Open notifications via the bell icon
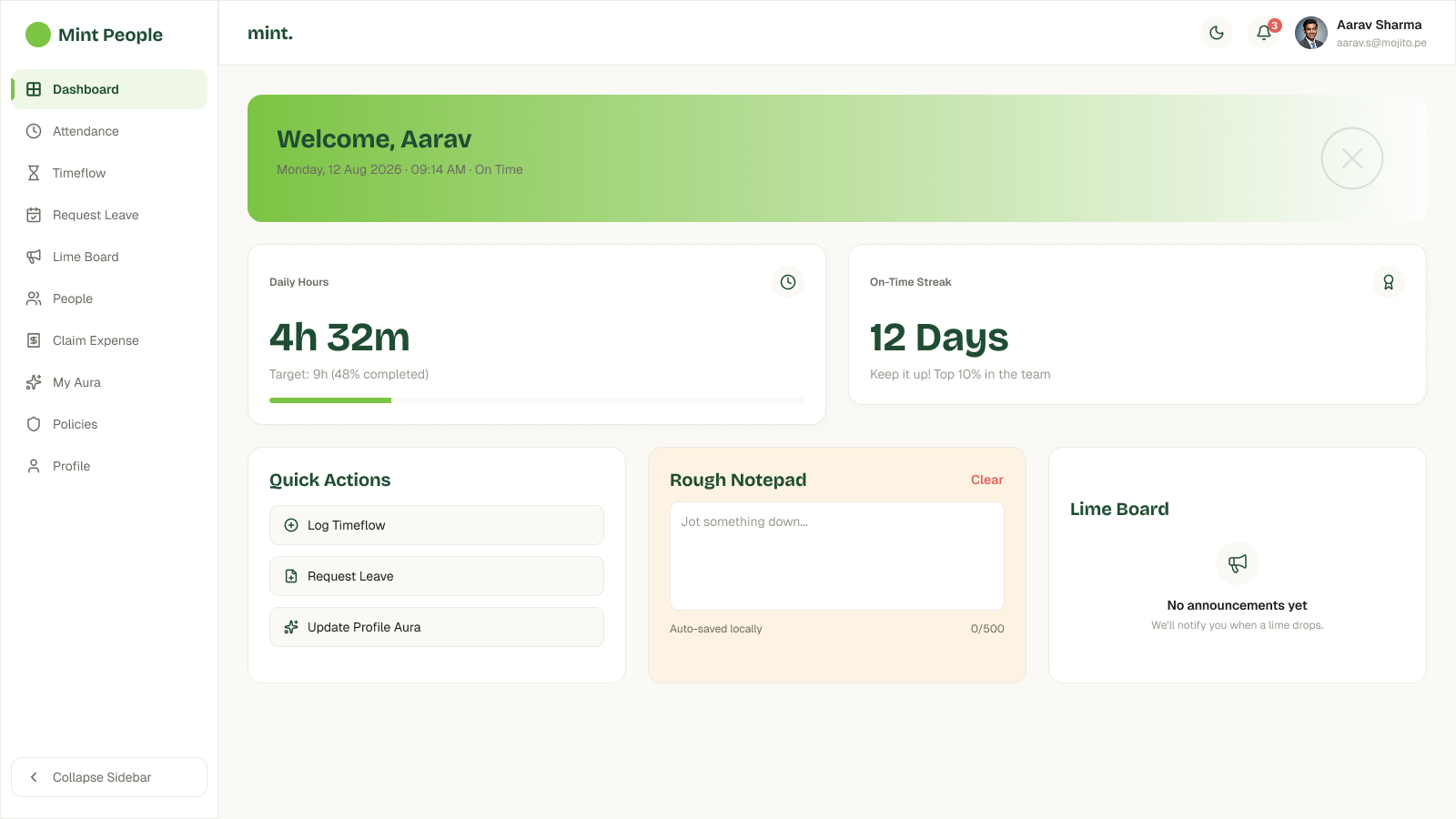This screenshot has width=1456, height=819. click(1264, 33)
